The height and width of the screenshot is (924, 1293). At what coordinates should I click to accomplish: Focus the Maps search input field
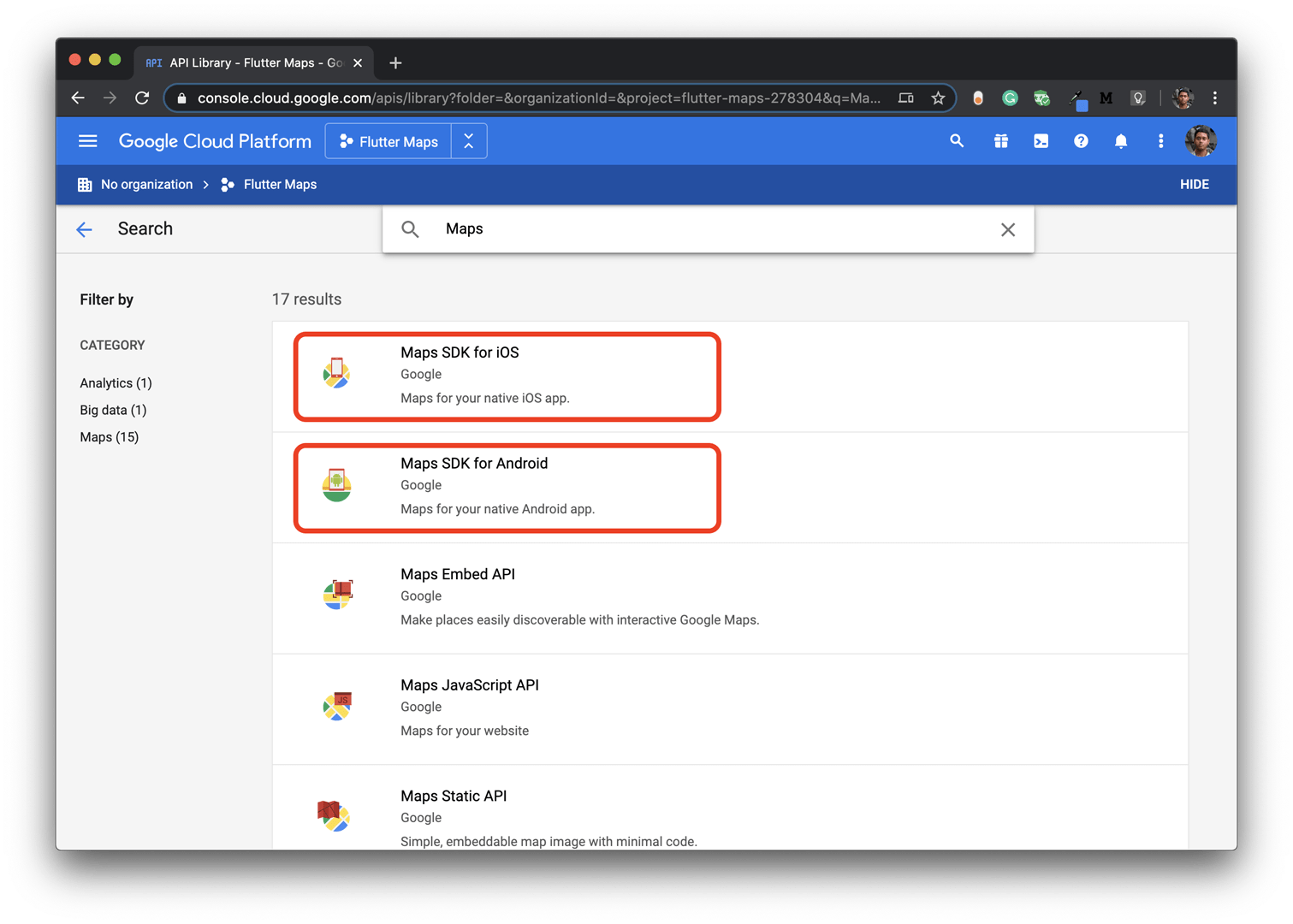tap(708, 229)
